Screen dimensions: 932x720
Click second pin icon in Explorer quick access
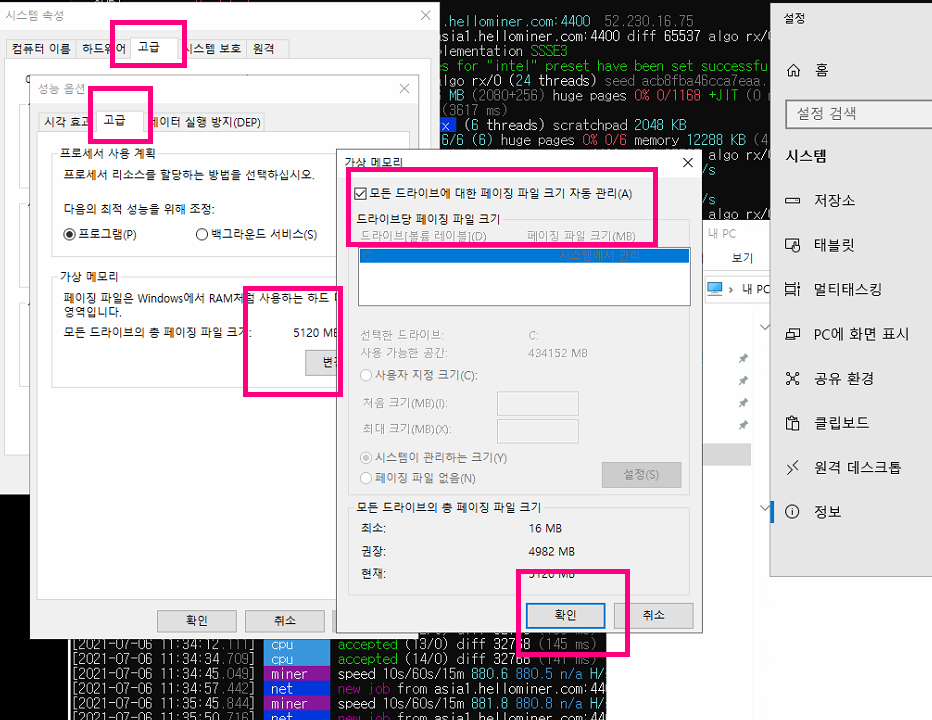[743, 380]
